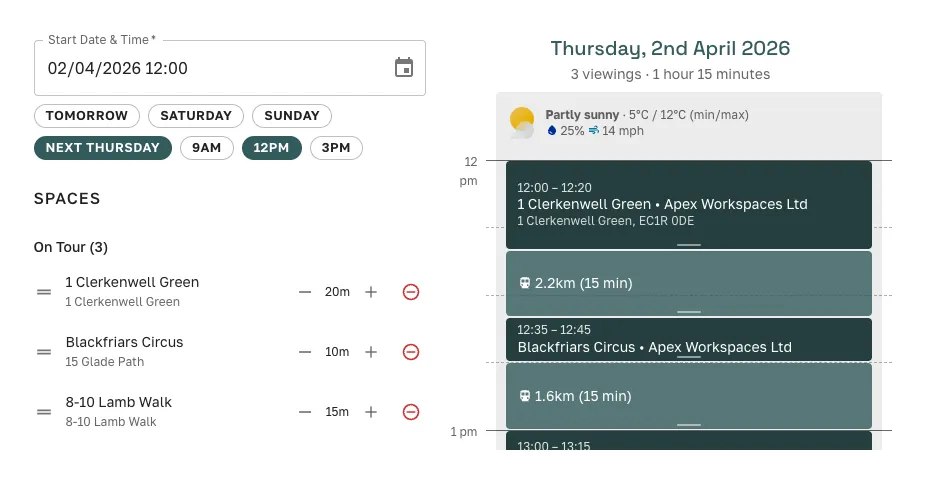Open the 12:00 Clerkenwell Green viewing block
Screen dimensions: 925x483
pos(688,204)
